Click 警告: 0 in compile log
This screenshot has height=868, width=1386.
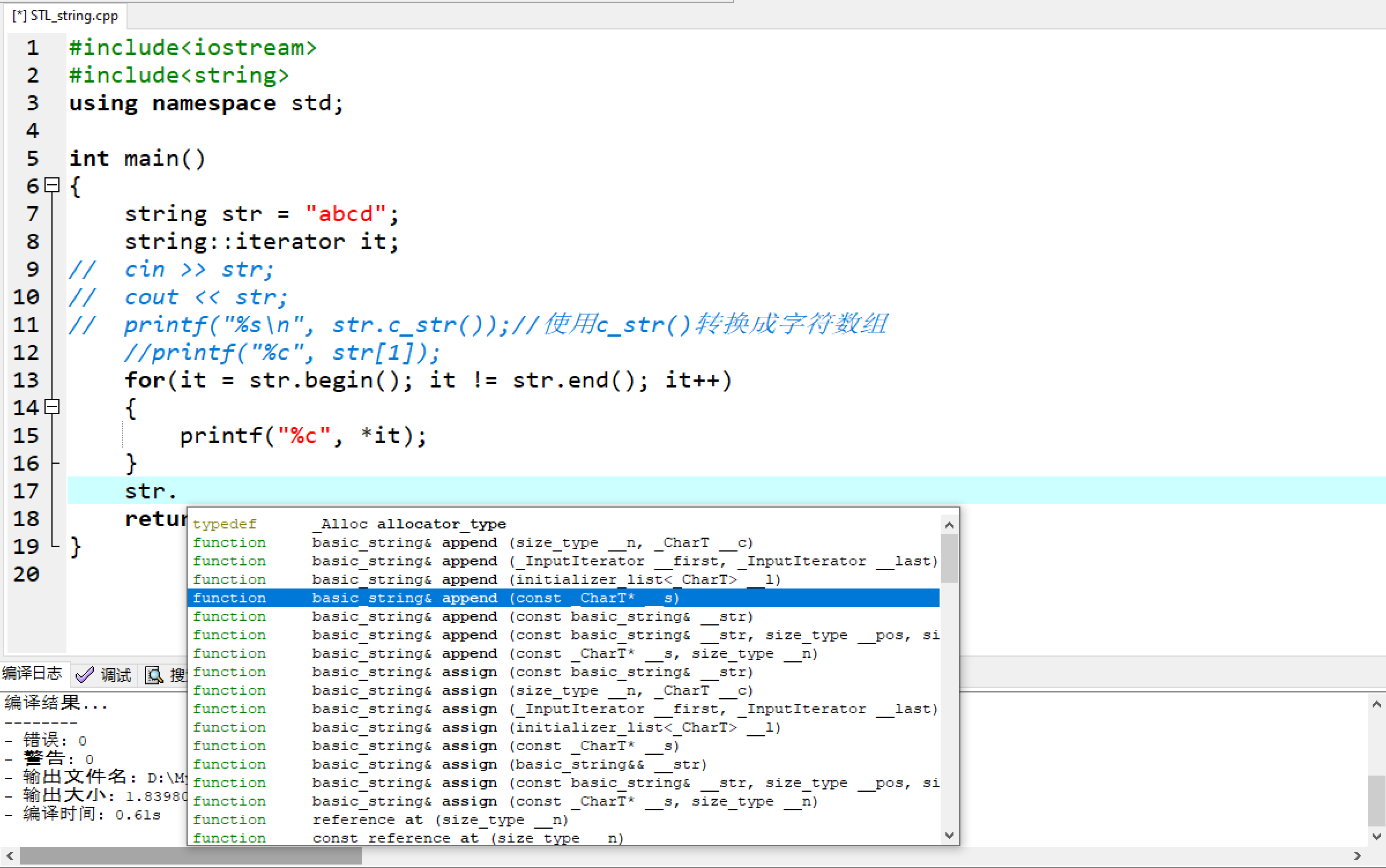pos(50,759)
